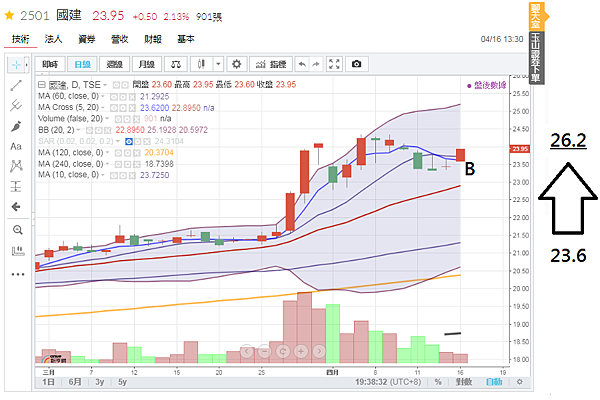This screenshot has width=600, height=400.
Task: Toggle visibility of MA (60, close, 0)
Action: click(114, 97)
